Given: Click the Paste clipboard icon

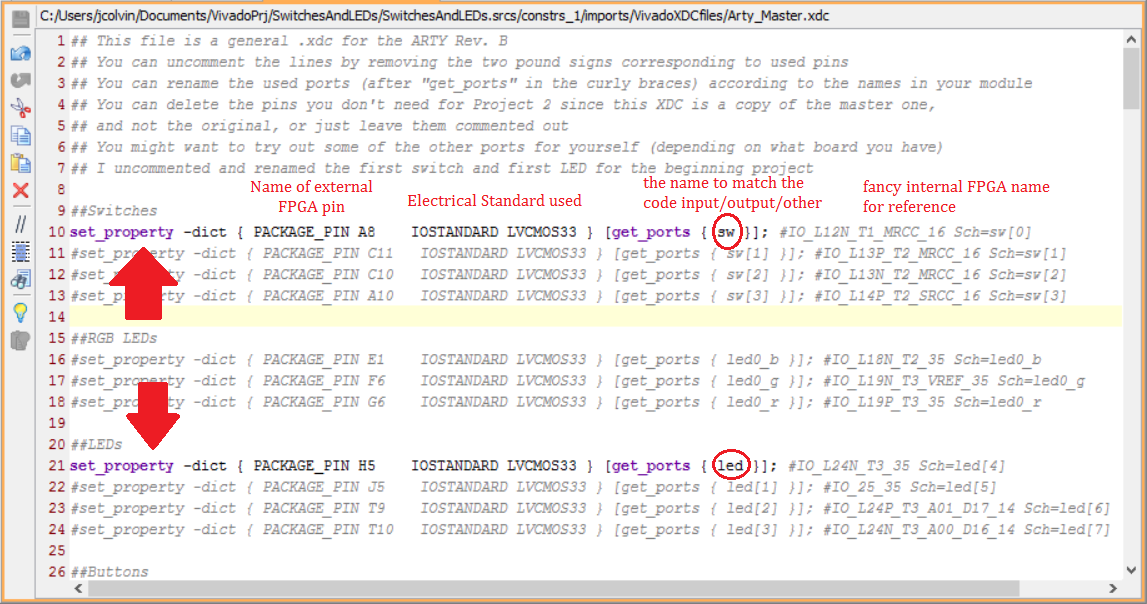Looking at the screenshot, I should (x=20, y=162).
